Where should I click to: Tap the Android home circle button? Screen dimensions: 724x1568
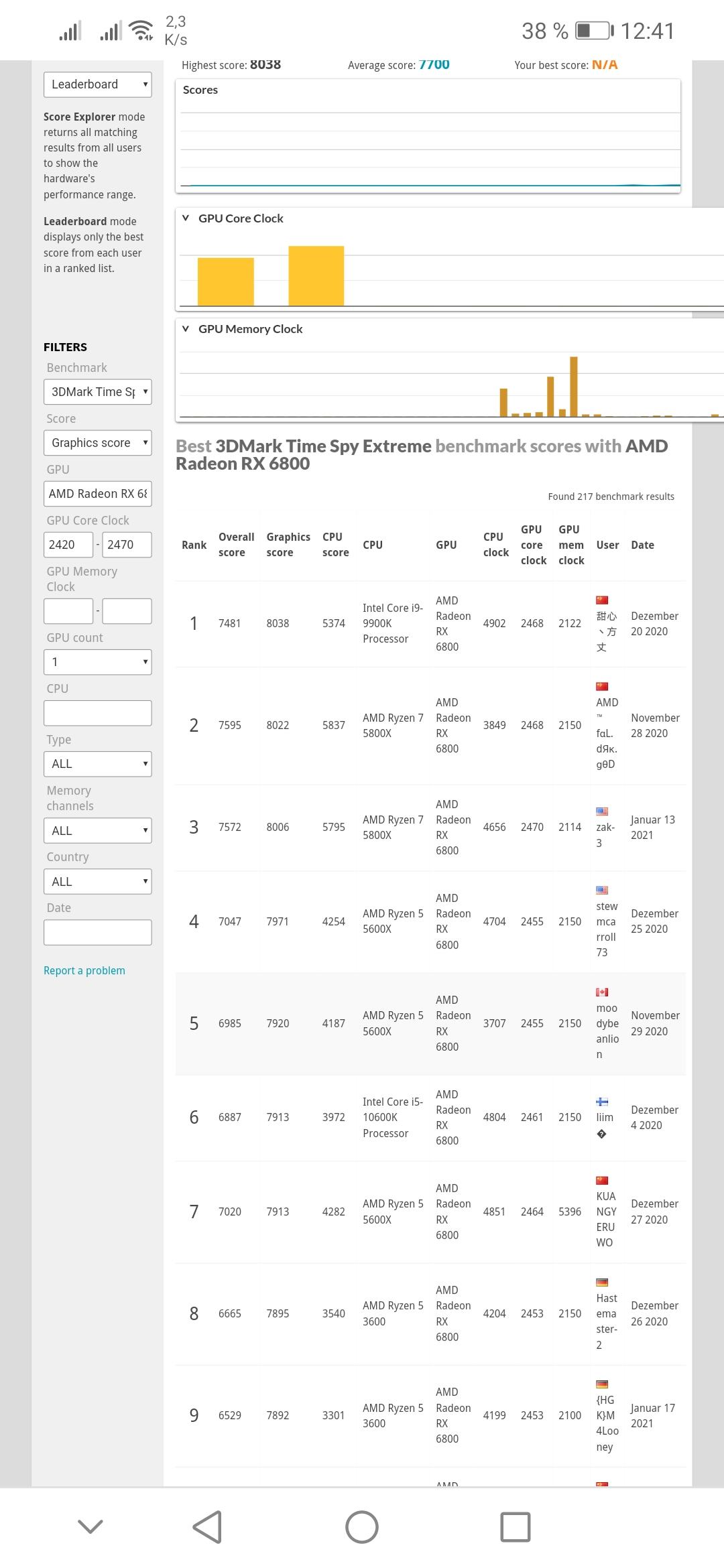(362, 1526)
